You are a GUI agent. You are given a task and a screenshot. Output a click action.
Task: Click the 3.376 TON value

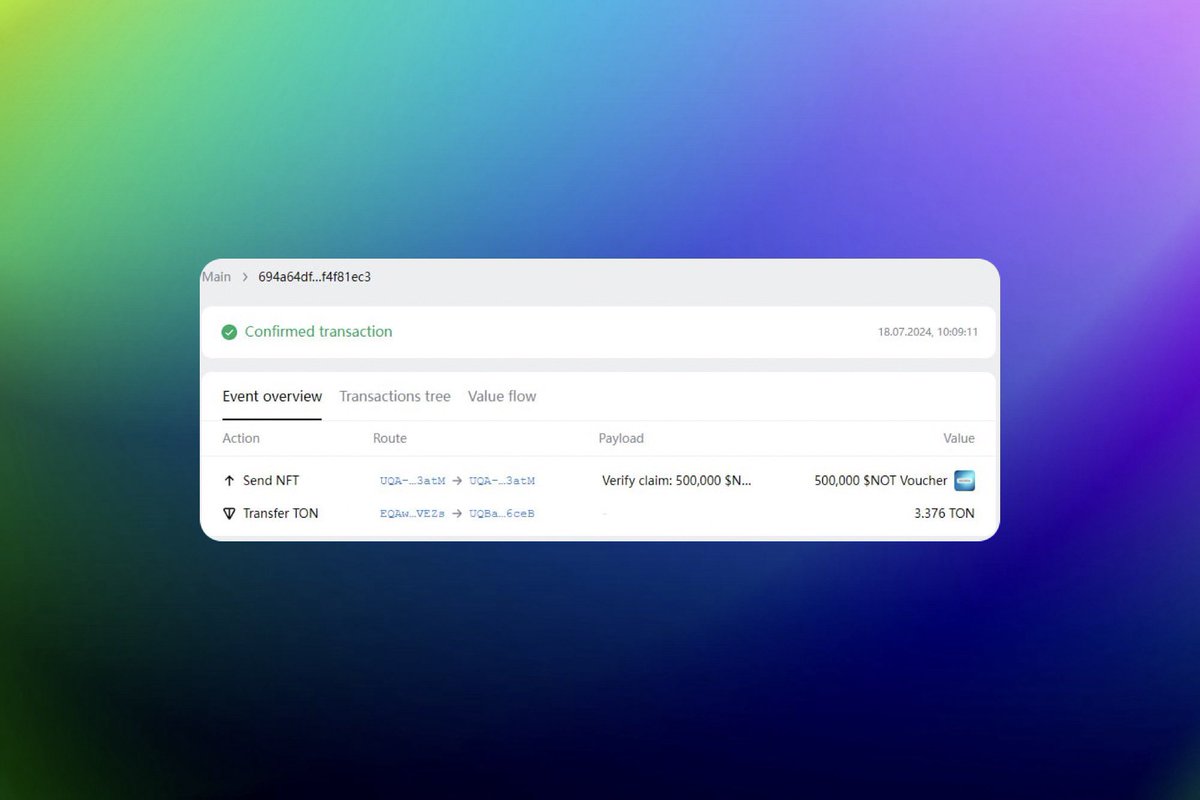(x=944, y=514)
